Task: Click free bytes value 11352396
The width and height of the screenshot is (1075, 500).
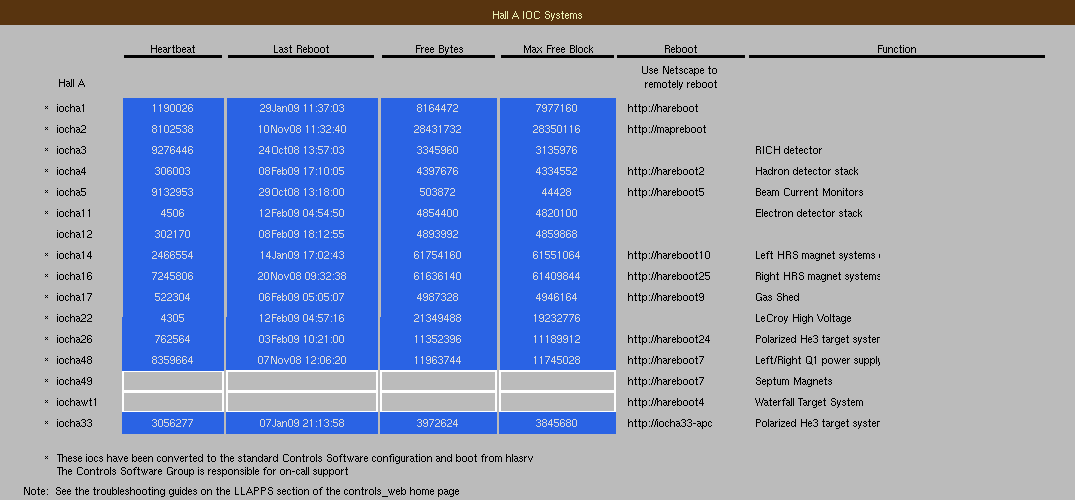Action: 439,339
